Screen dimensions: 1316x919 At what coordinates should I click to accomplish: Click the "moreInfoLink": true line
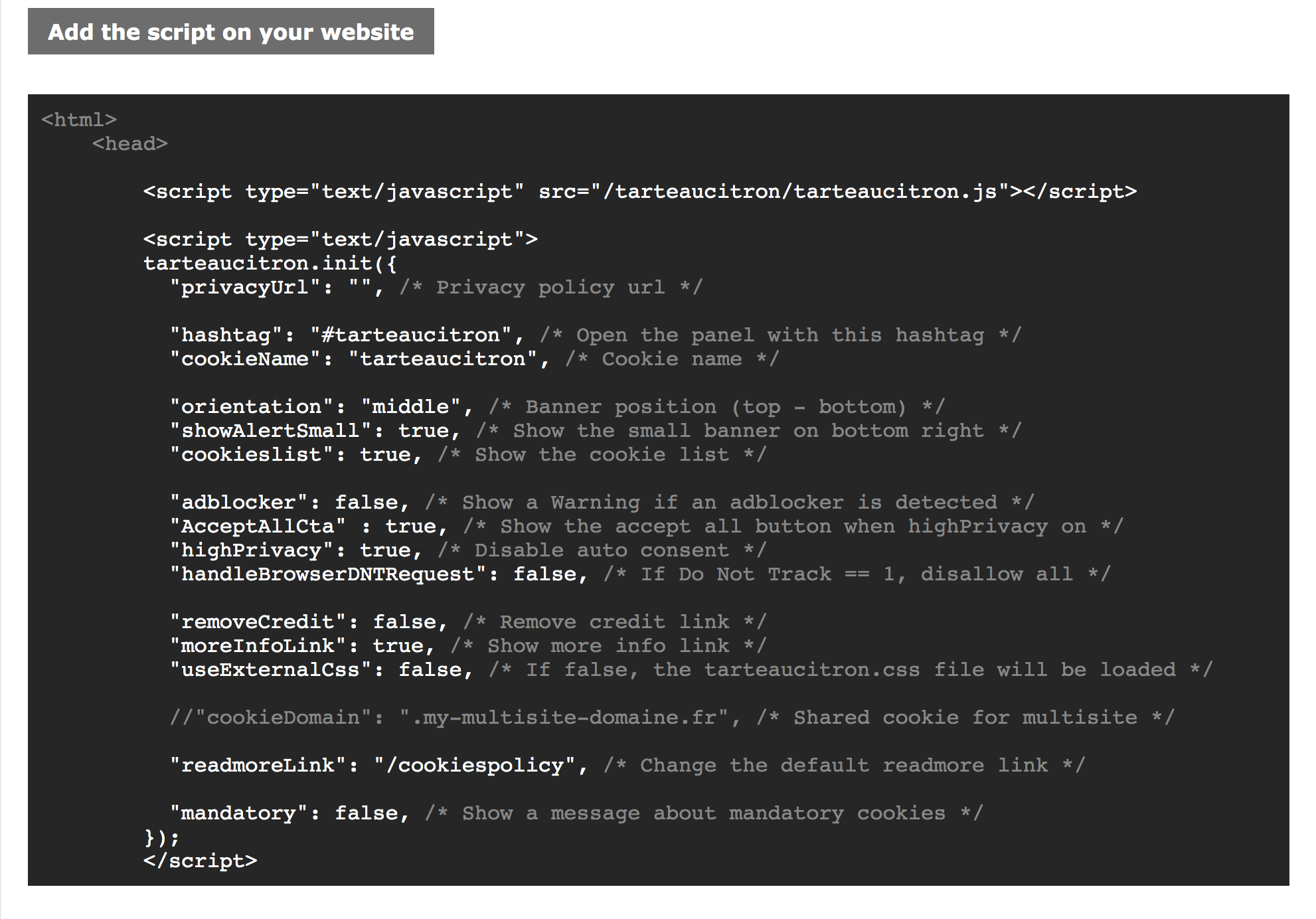pyautogui.click(x=468, y=645)
